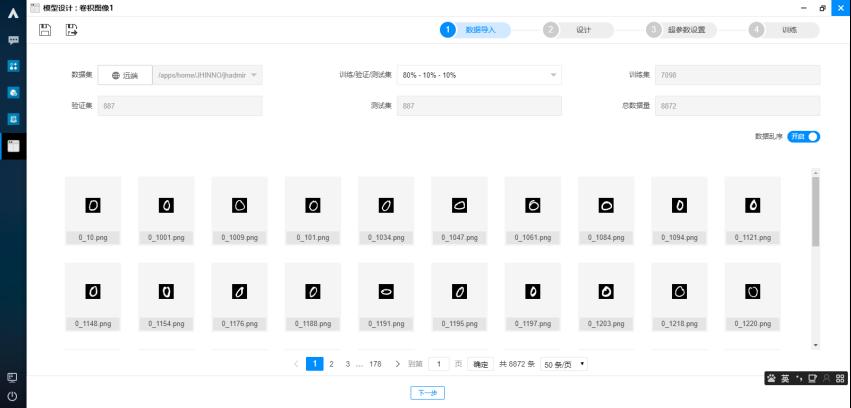
Task: Open the 50 条/页 page size dropdown
Action: [564, 365]
